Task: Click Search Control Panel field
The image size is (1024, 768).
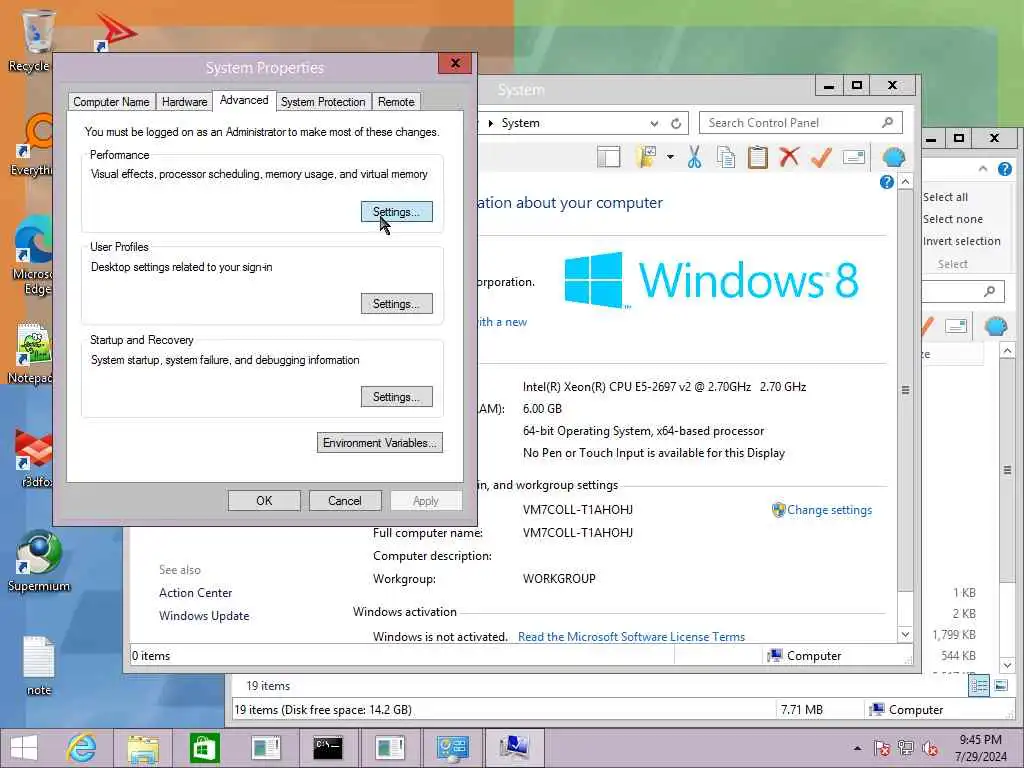Action: (x=801, y=123)
